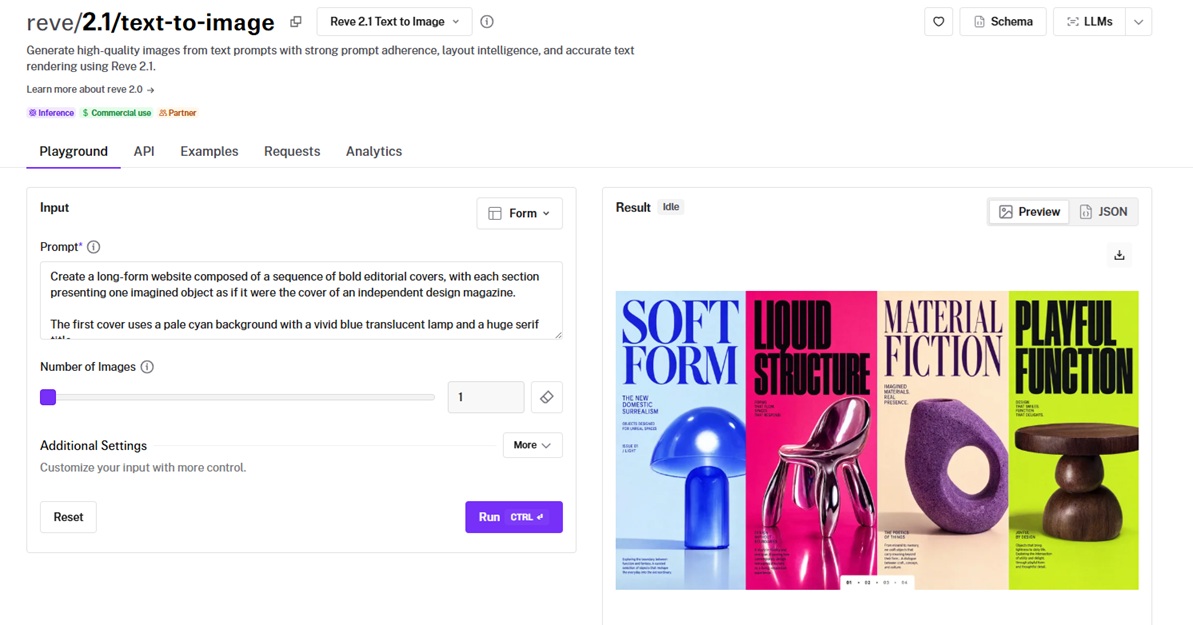This screenshot has width=1193, height=625.
Task: Click the Prompt info icon
Action: pyautogui.click(x=94, y=247)
